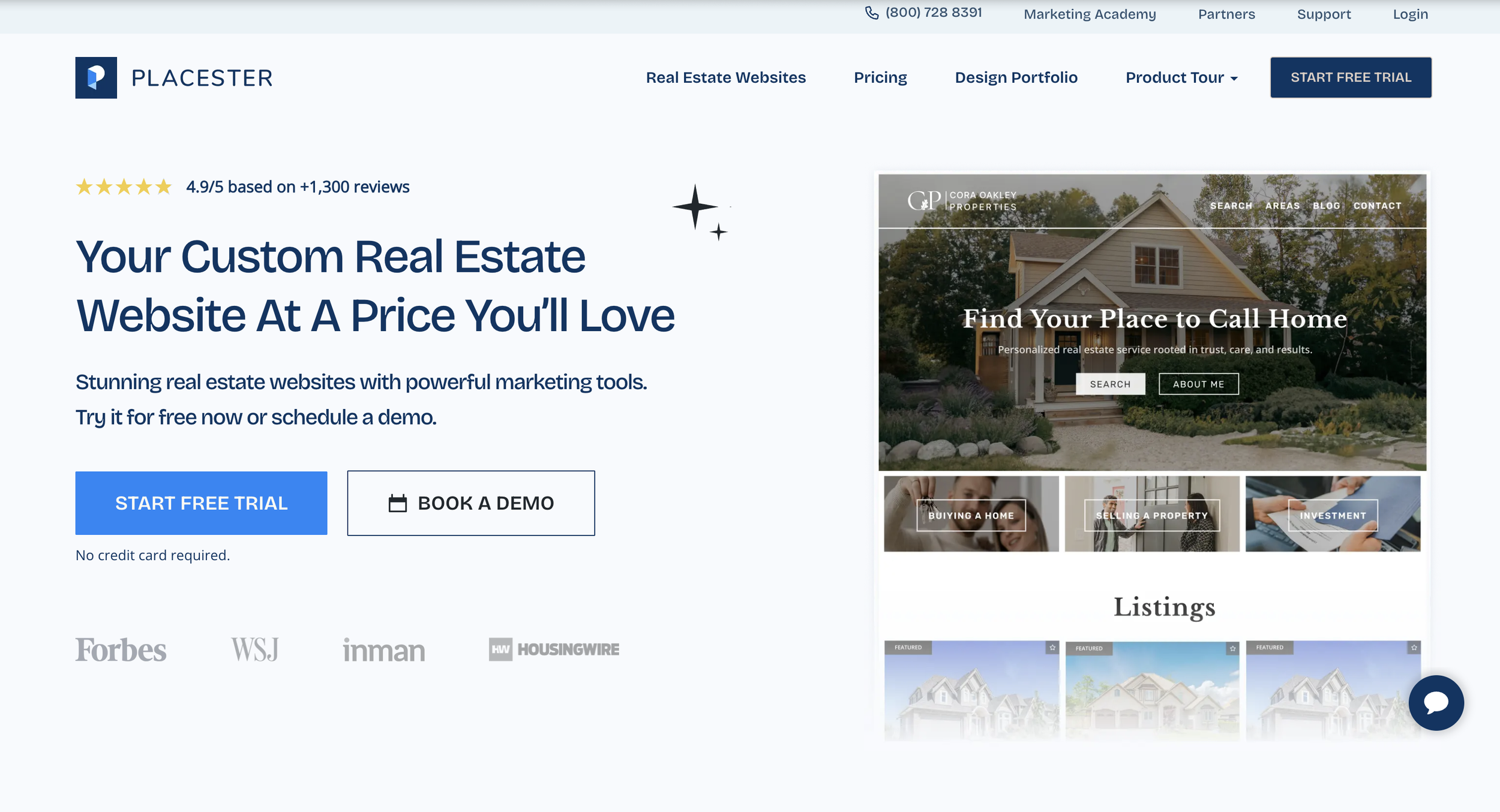1500x812 pixels.
Task: Click the five-star rating icons
Action: coord(124,187)
